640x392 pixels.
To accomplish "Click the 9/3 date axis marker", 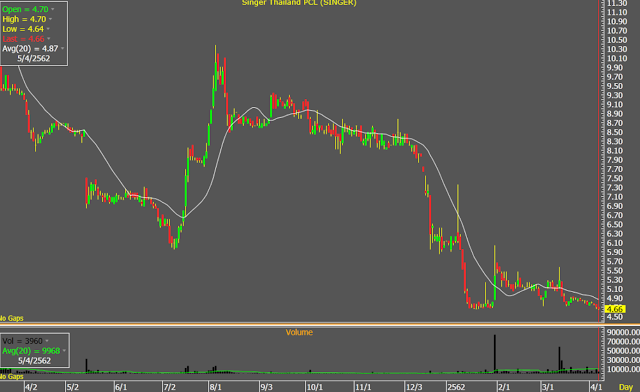I will click(266, 387).
